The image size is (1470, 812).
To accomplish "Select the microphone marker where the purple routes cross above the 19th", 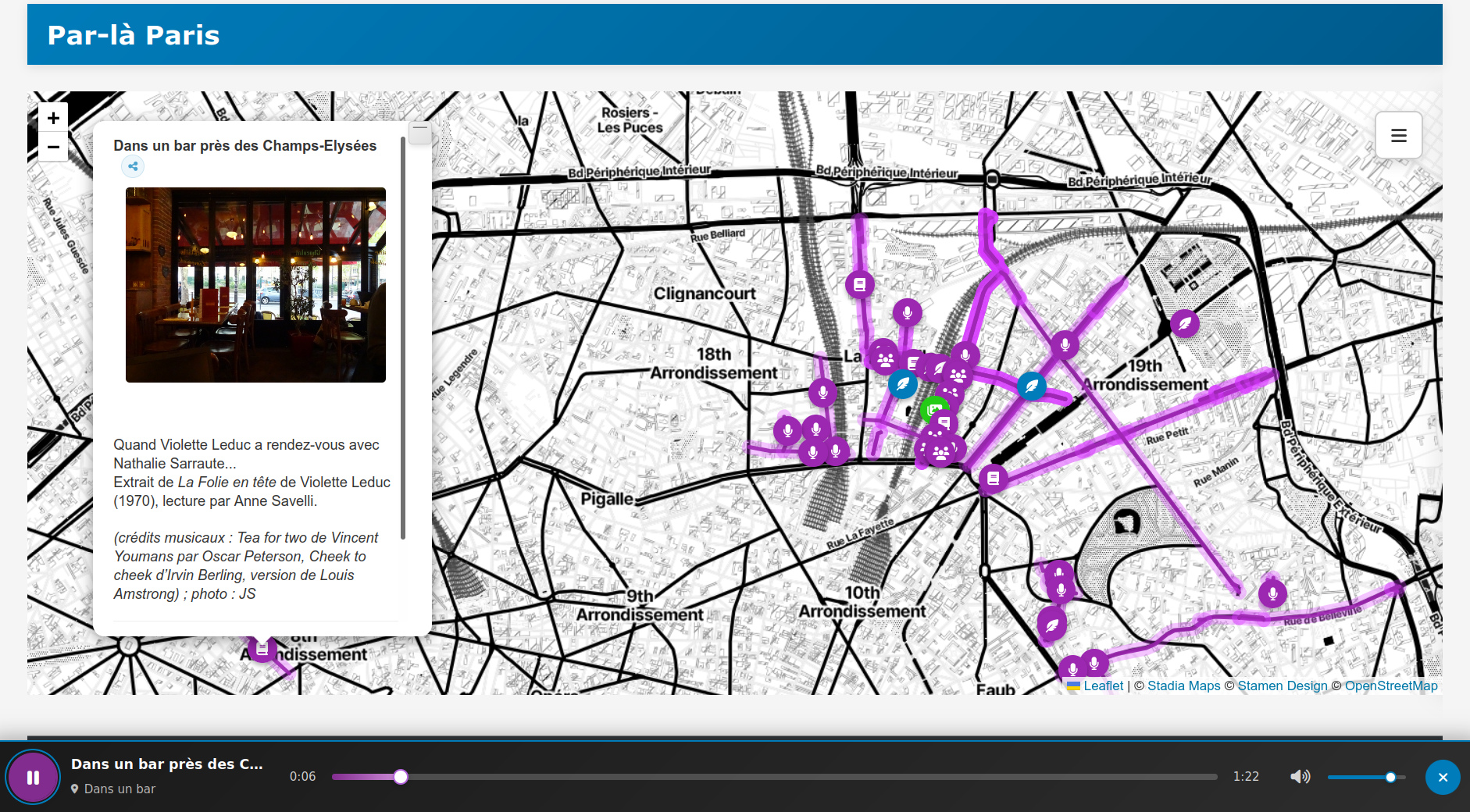I will coord(1065,344).
